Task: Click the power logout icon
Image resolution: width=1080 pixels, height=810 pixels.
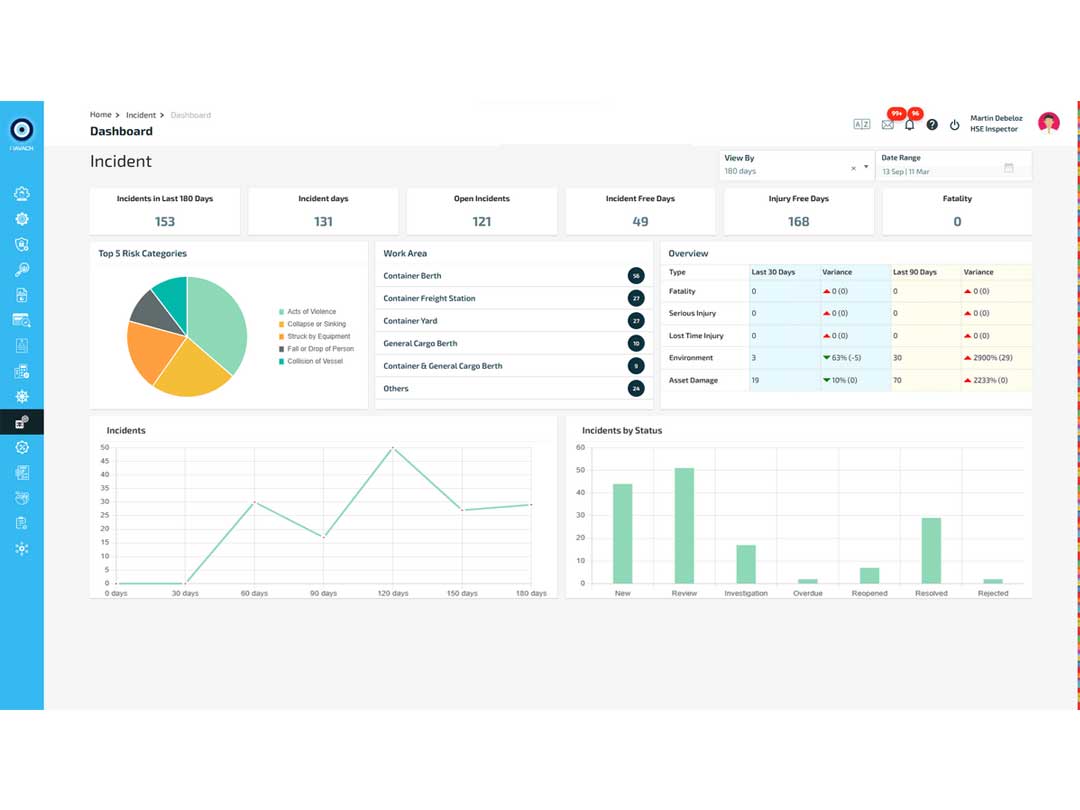Action: (x=955, y=125)
